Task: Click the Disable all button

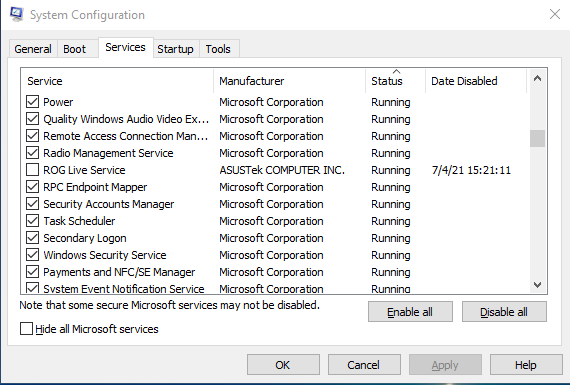Action: [x=504, y=312]
